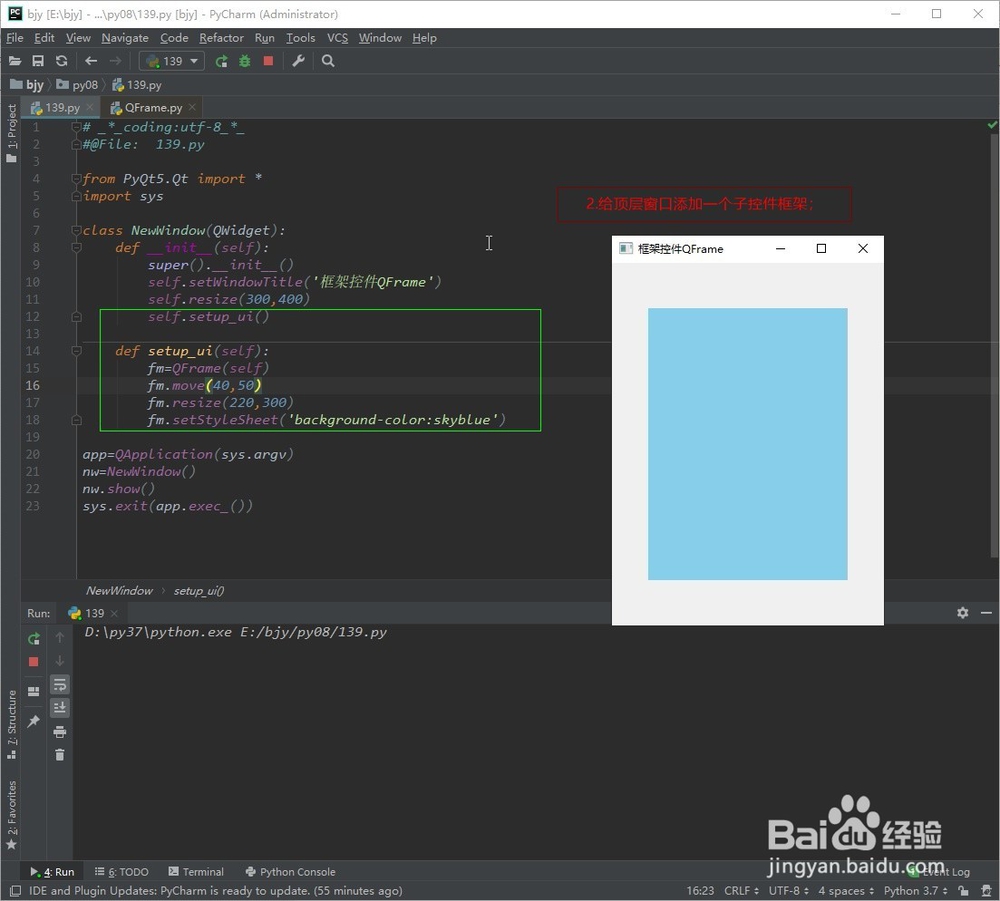
Task: Toggle scroll to end in the Run console
Action: pos(60,708)
